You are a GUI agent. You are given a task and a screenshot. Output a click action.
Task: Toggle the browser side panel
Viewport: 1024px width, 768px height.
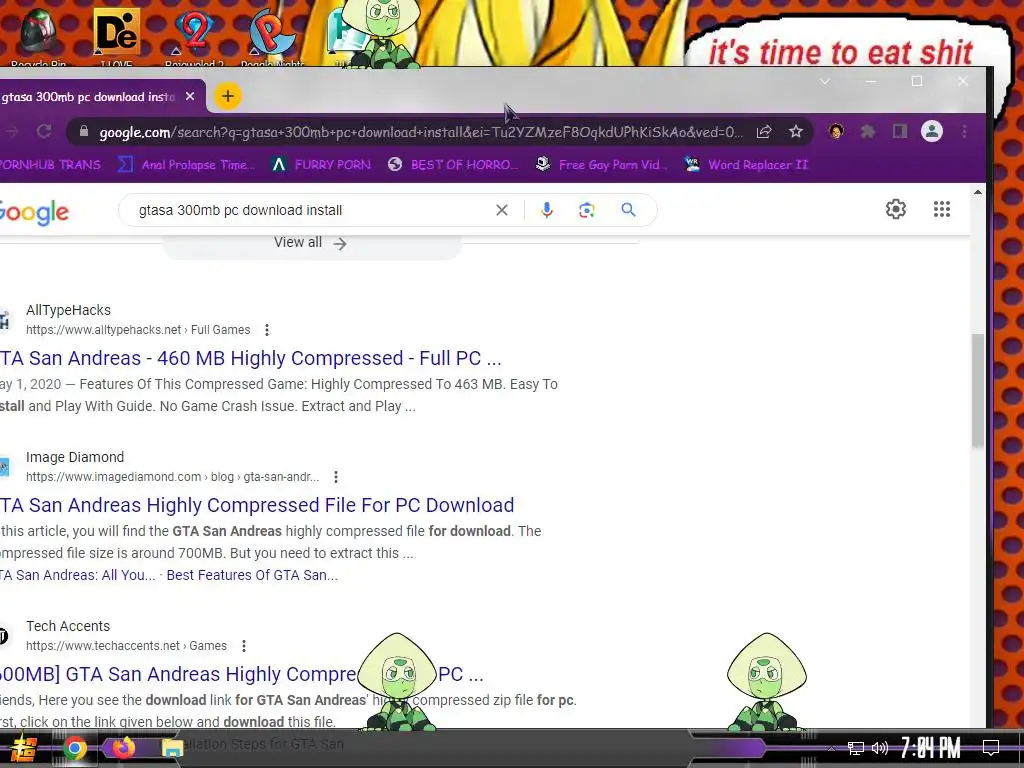click(x=900, y=132)
